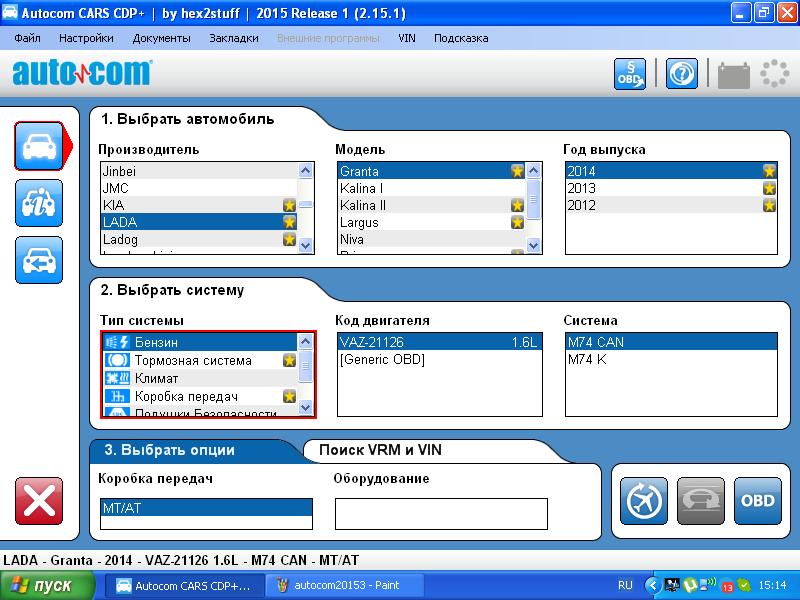Open the Настройки menu
This screenshot has height=600, width=800.
[x=86, y=38]
